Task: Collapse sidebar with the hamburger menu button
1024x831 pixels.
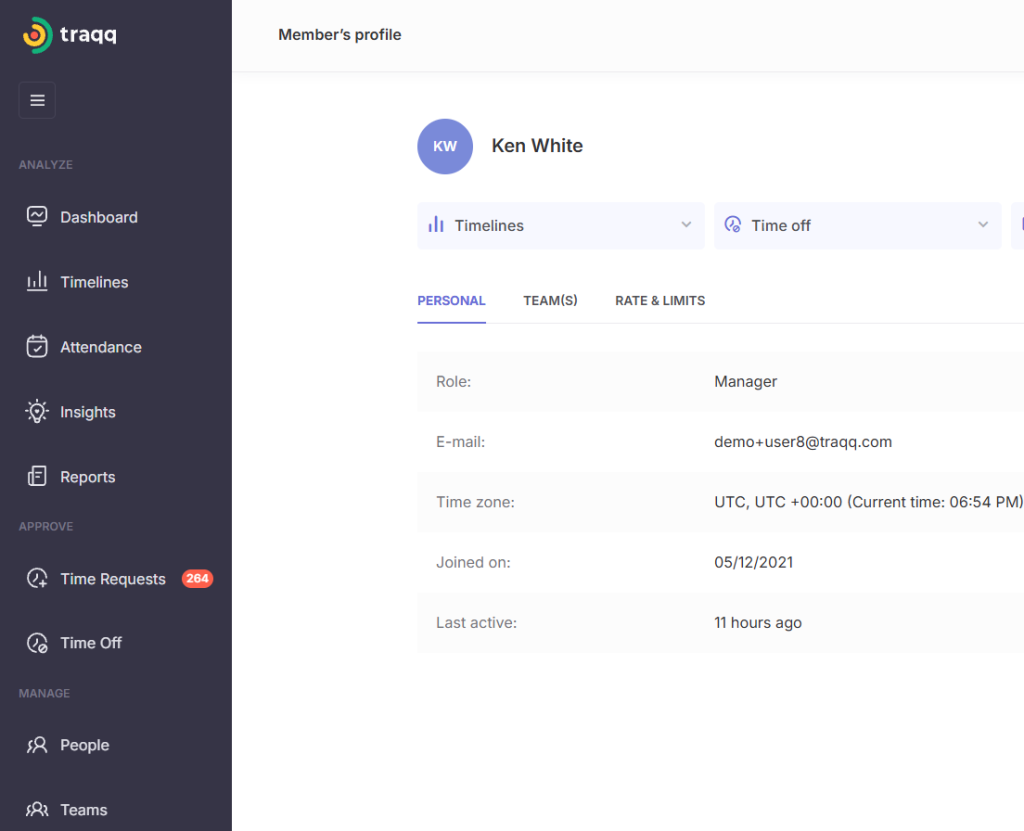Action: click(37, 100)
